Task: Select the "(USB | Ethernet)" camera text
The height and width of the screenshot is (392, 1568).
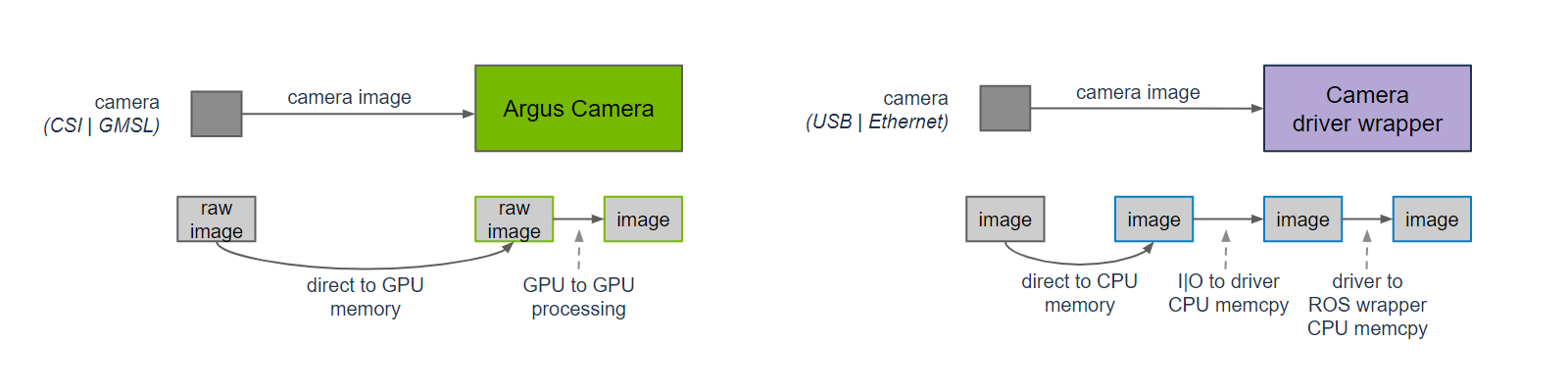Action: [877, 122]
